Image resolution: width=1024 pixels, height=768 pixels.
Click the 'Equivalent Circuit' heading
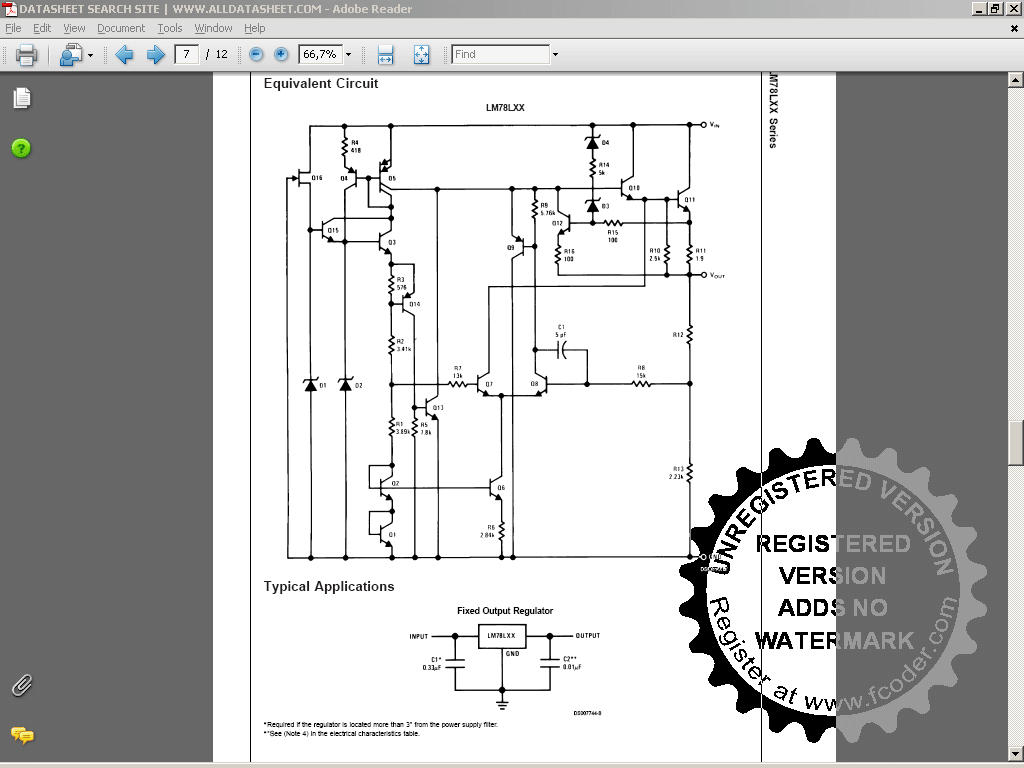coord(321,84)
